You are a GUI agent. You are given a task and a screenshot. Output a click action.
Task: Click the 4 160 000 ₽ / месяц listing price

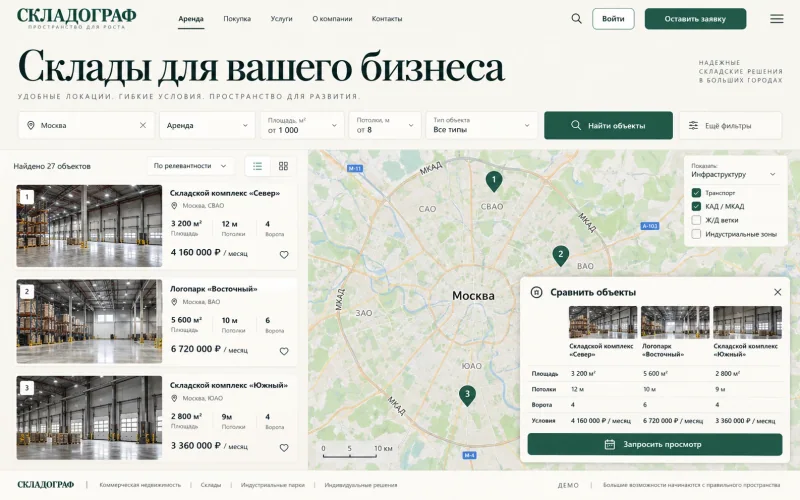coord(209,253)
